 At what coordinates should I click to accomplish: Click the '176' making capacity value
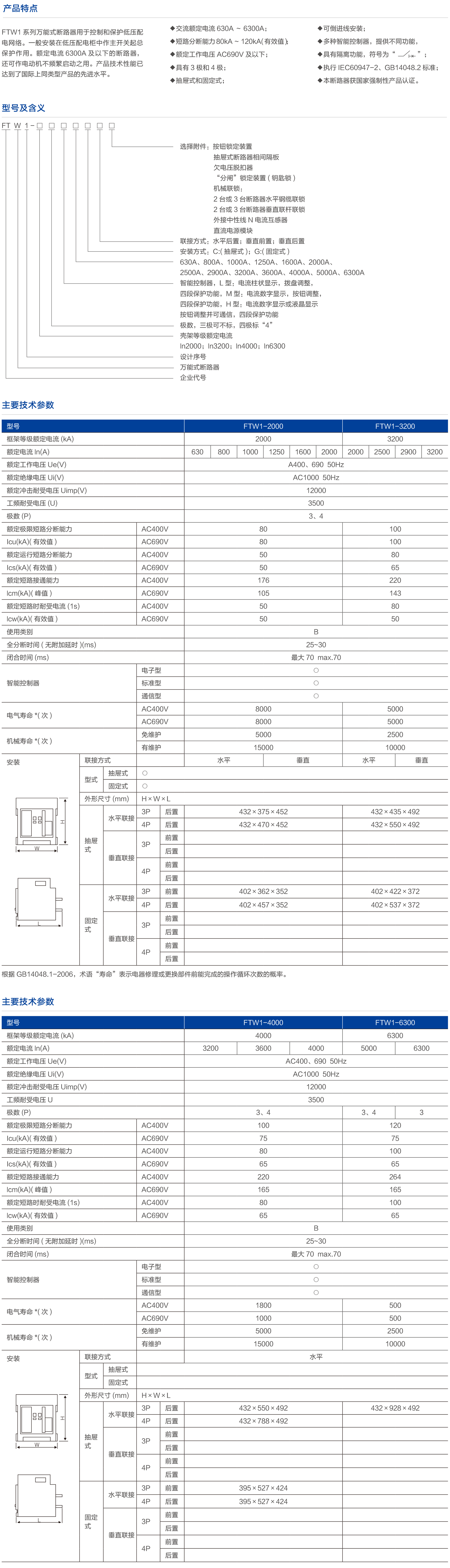click(263, 580)
